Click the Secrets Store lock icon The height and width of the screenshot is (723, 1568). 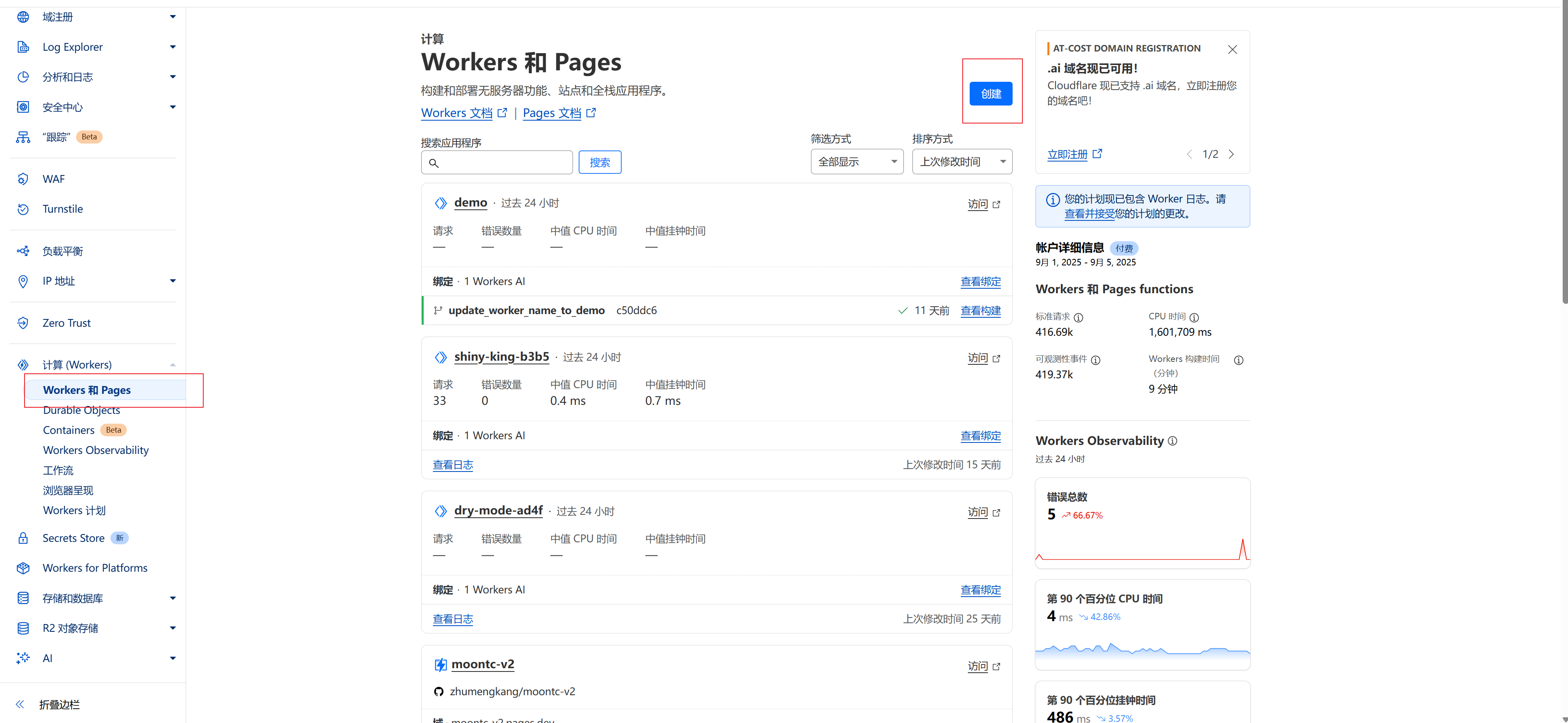tap(23, 538)
